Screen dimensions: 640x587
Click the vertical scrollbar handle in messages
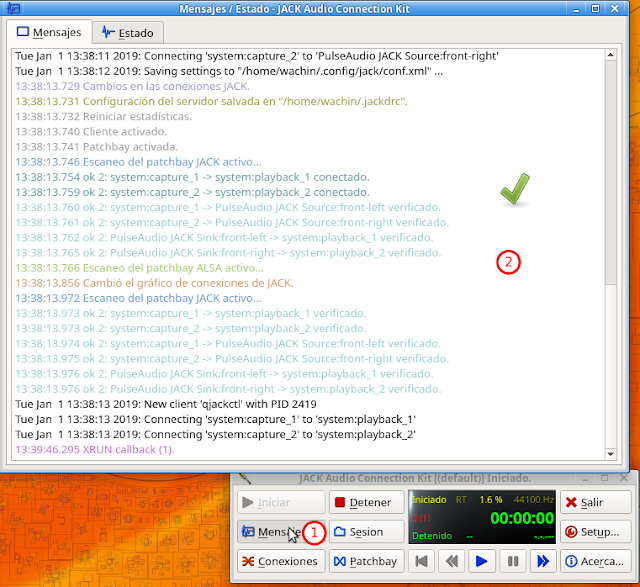[x=611, y=172]
